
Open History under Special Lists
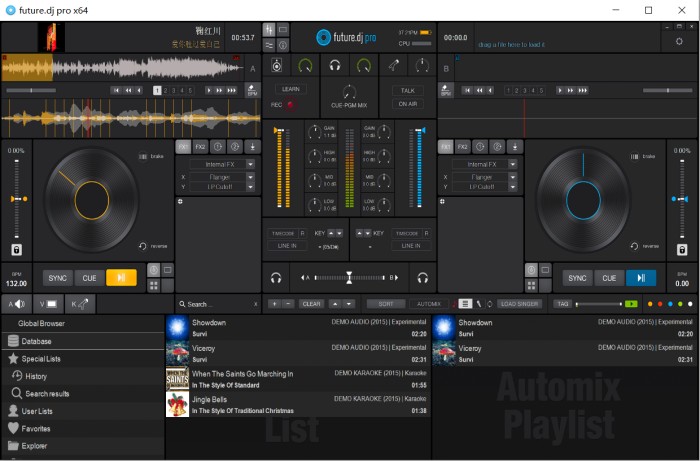pos(83,376)
